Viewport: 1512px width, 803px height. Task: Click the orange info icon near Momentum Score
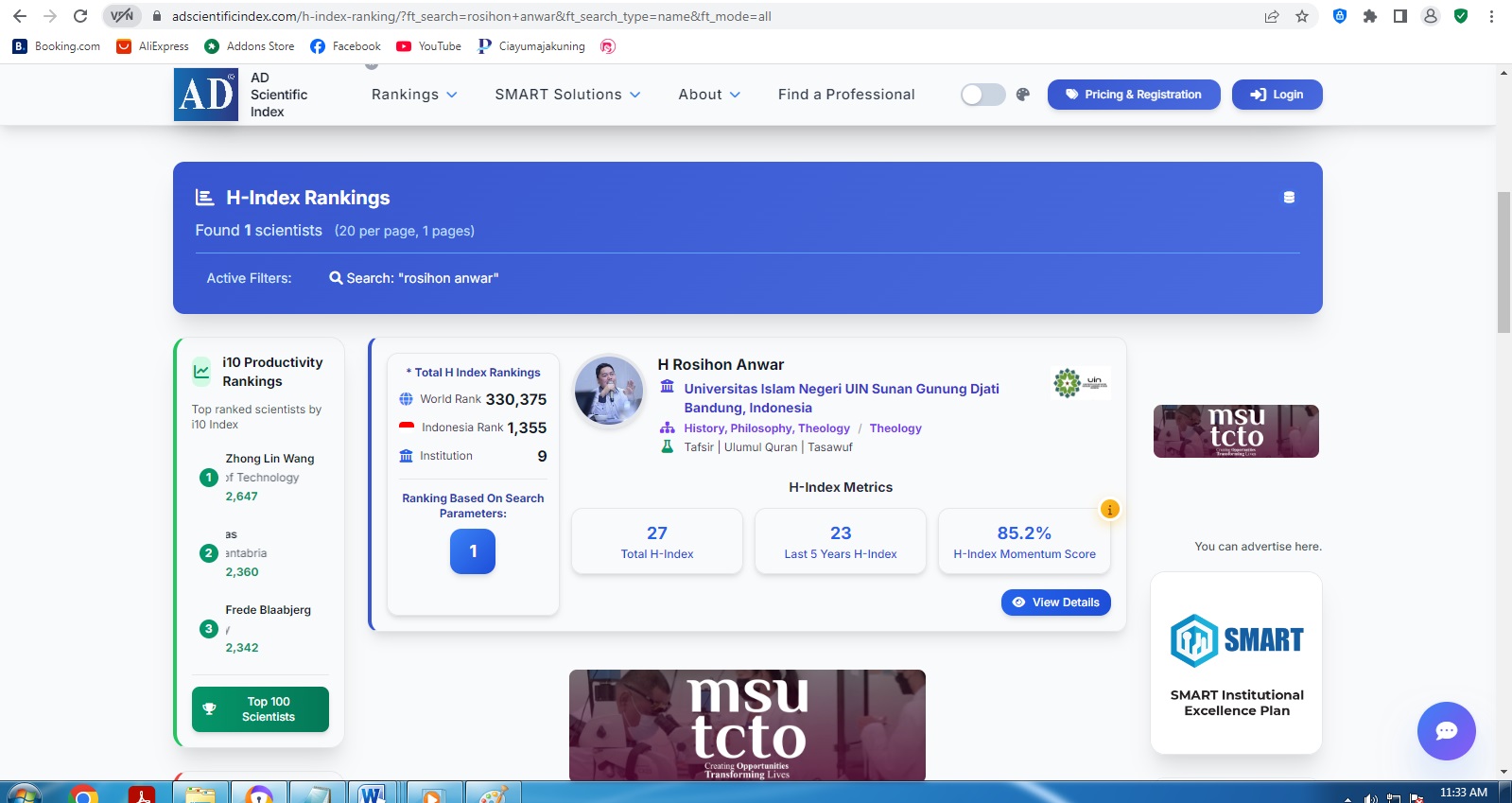click(1109, 509)
